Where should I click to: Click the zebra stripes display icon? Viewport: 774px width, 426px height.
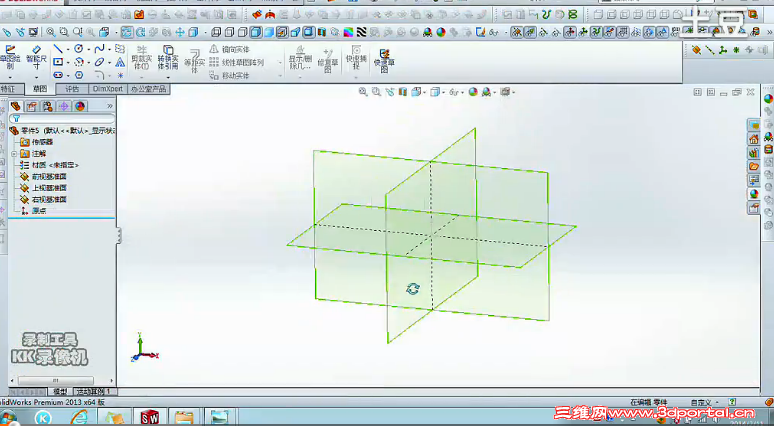pos(361,33)
